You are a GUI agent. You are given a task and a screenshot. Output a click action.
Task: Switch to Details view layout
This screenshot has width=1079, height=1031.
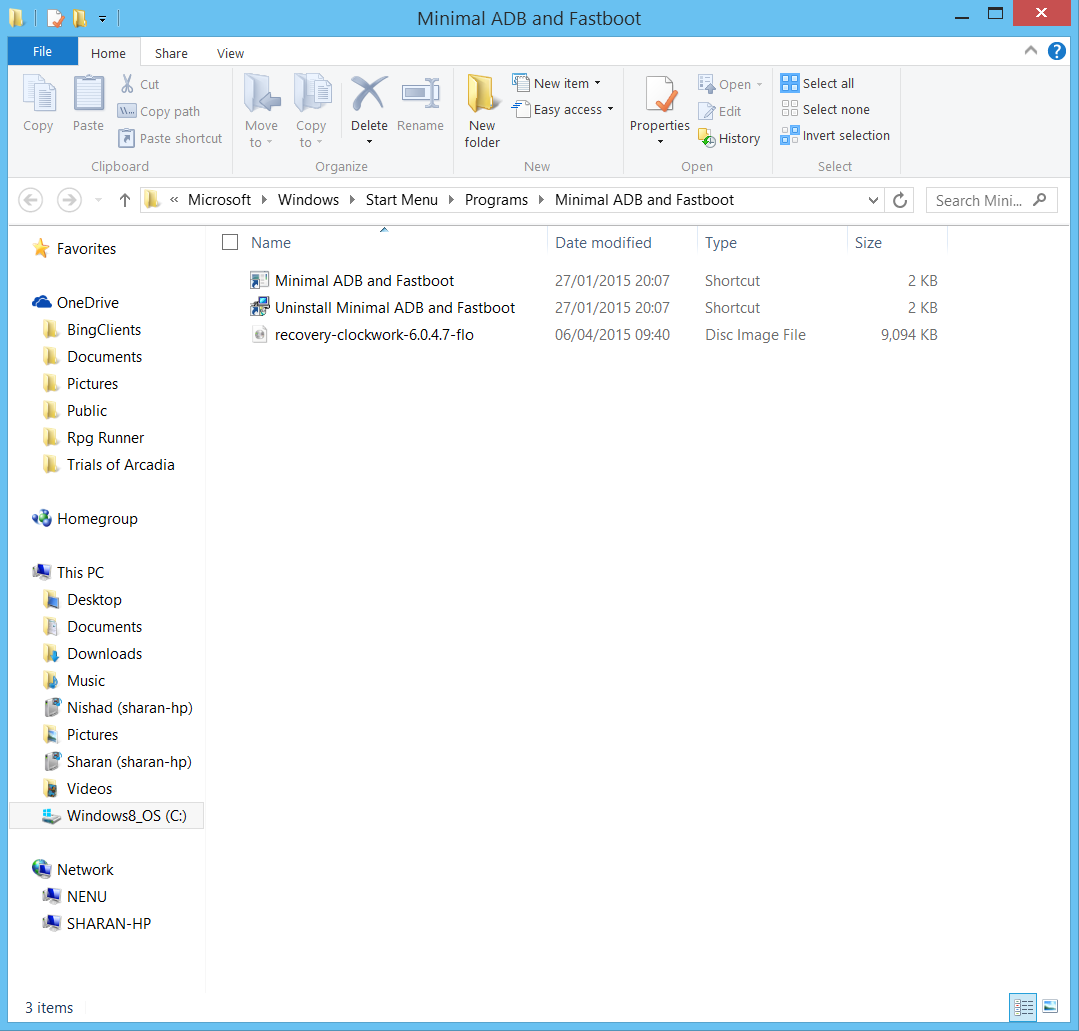pyautogui.click(x=1023, y=1008)
